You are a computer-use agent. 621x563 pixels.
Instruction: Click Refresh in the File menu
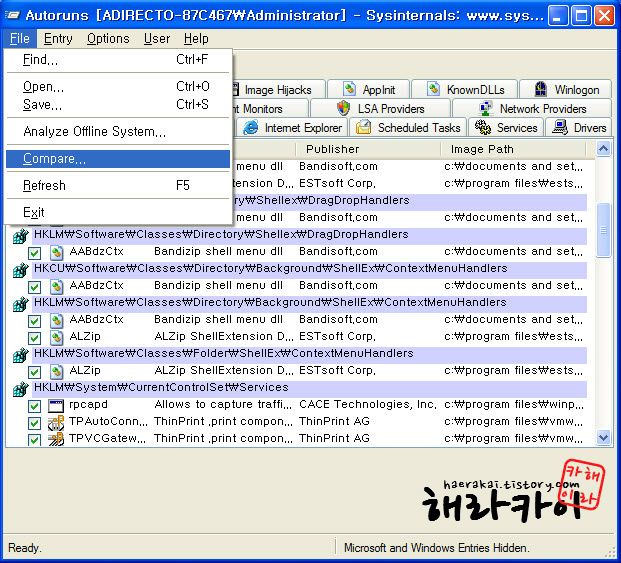[x=118, y=185]
